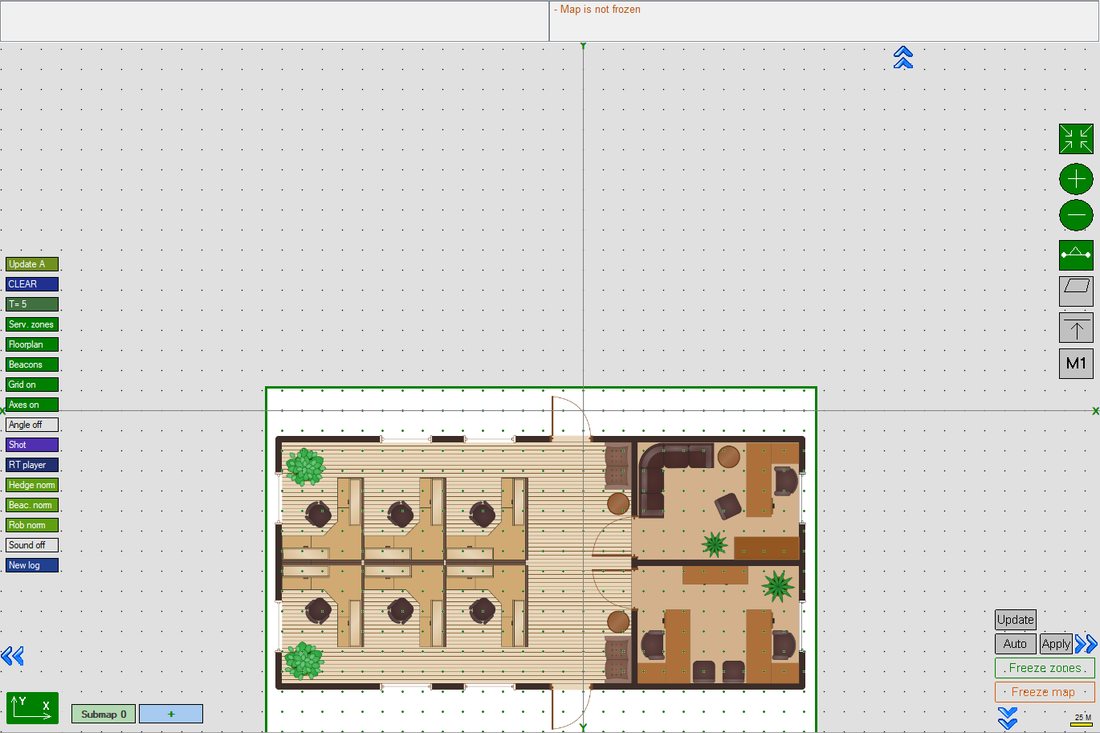Click the M1 map button
1100x733 pixels.
(1075, 363)
